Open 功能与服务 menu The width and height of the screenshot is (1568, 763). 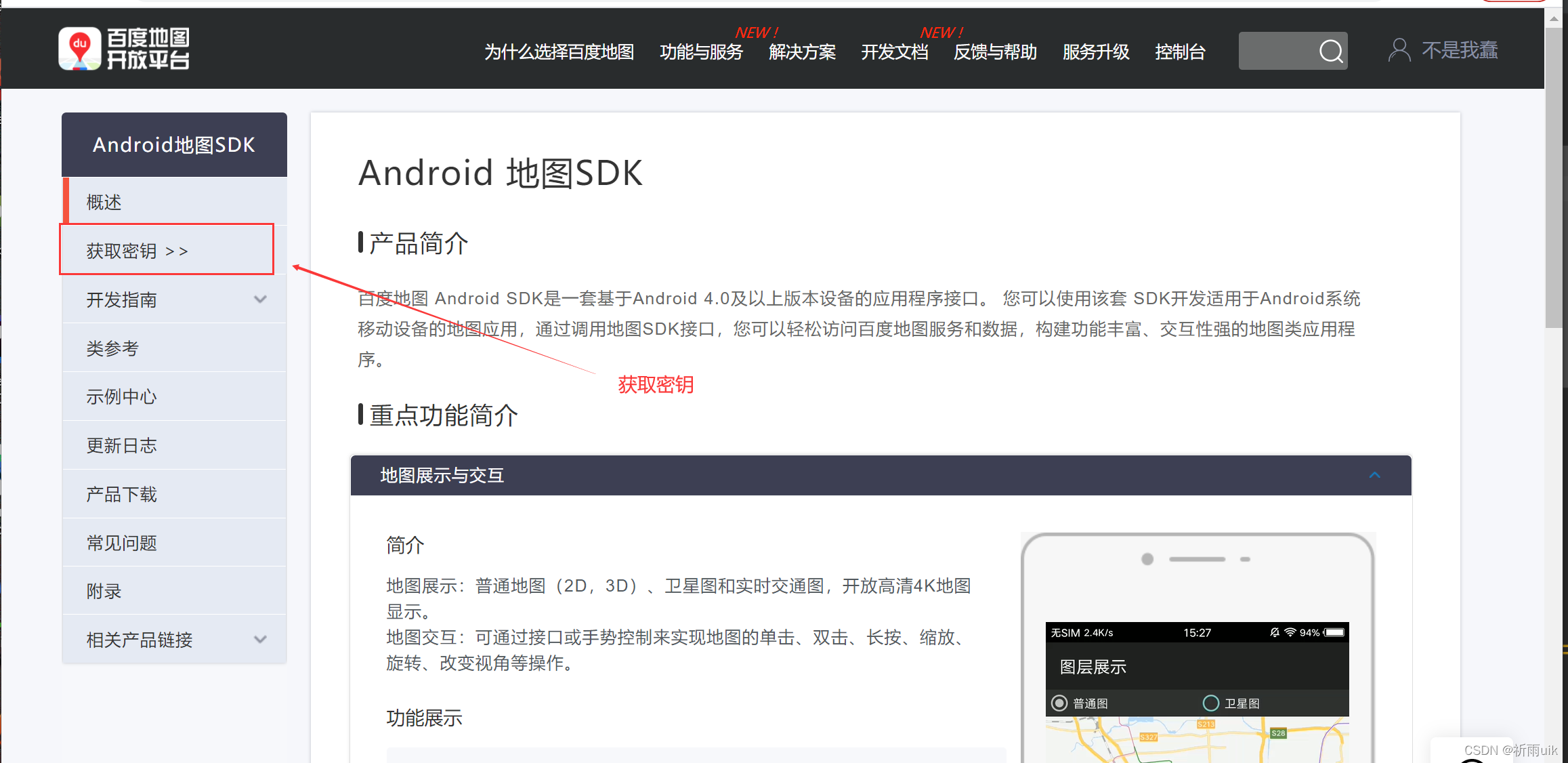coord(701,51)
